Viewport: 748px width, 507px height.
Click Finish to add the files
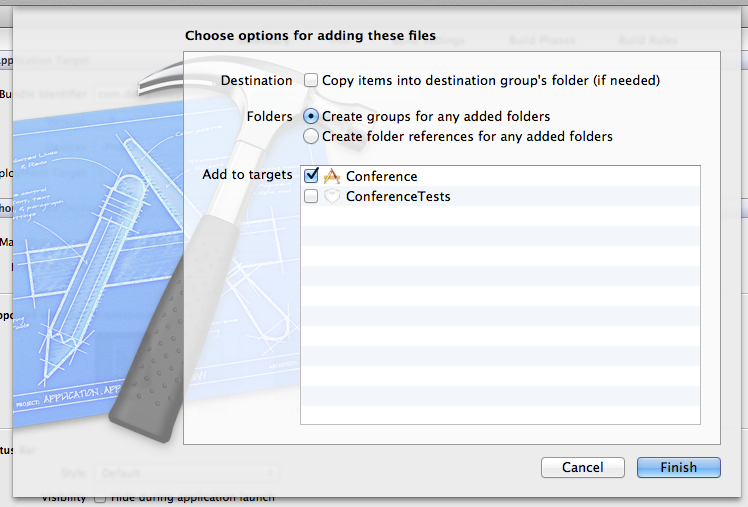coord(678,467)
